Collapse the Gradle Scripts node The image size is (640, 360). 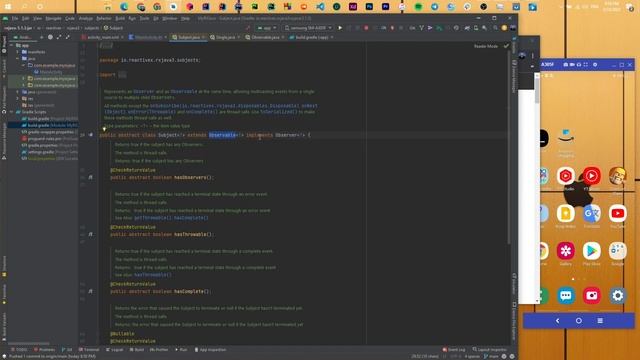click(12, 112)
